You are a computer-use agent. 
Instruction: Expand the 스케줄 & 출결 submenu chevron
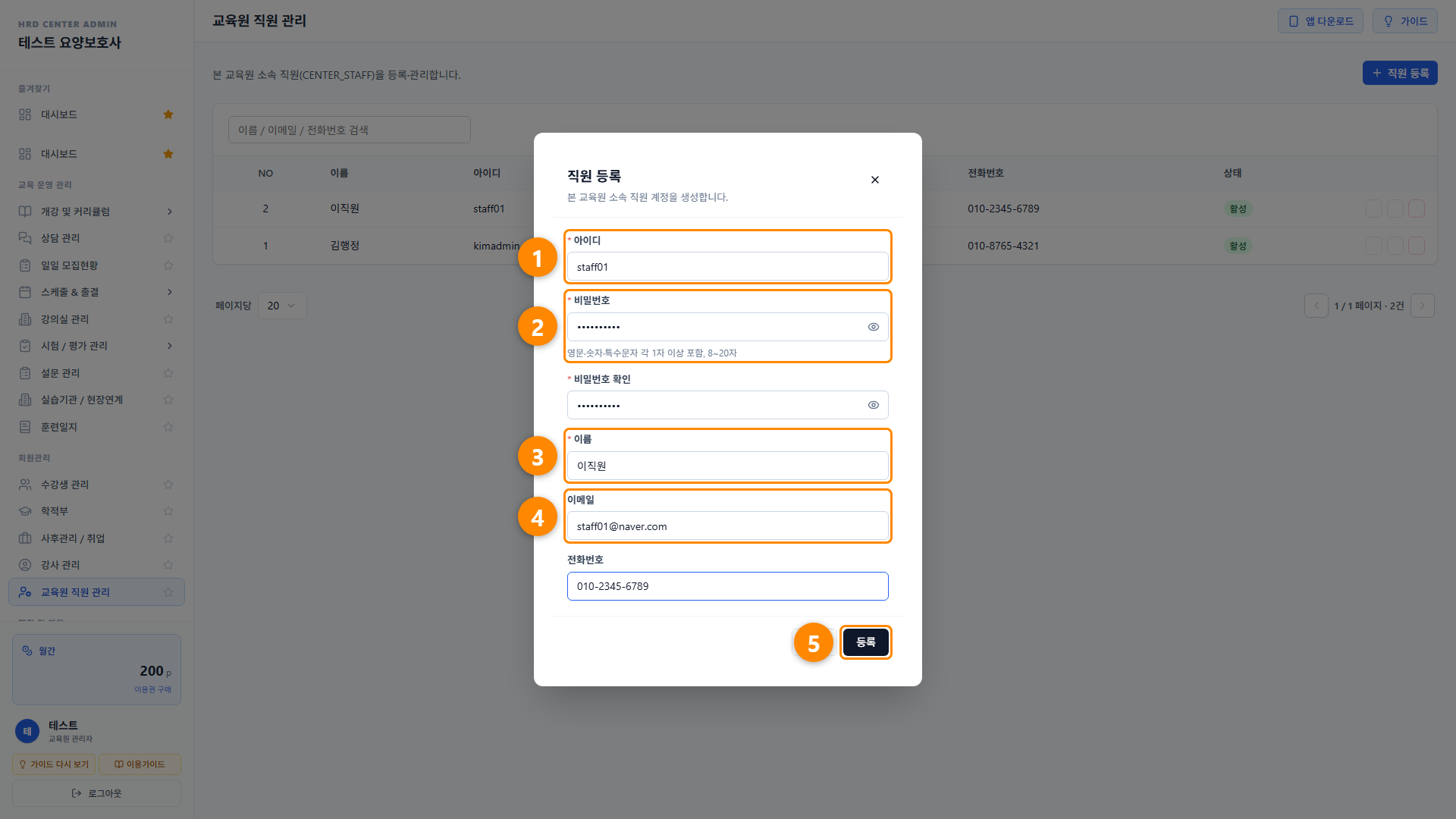tap(169, 292)
